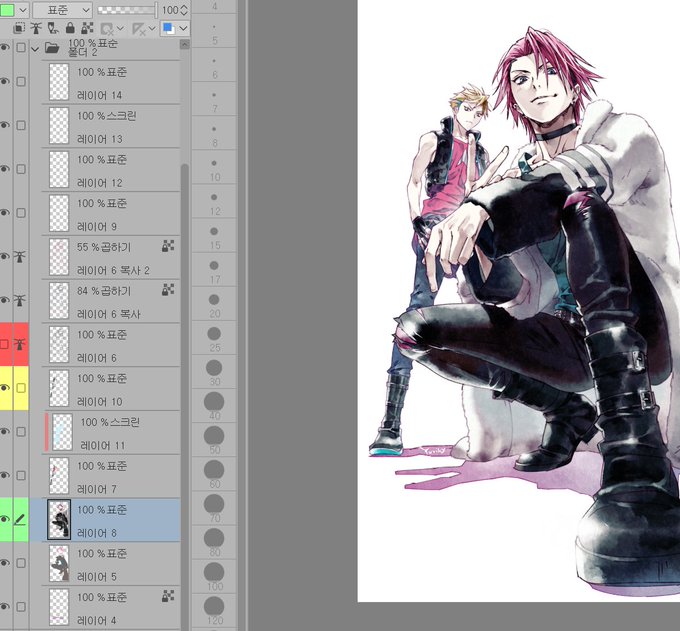The width and height of the screenshot is (680, 631).
Task: Click lock transparent icon on 레이어 6 복사 2
Action: [168, 246]
